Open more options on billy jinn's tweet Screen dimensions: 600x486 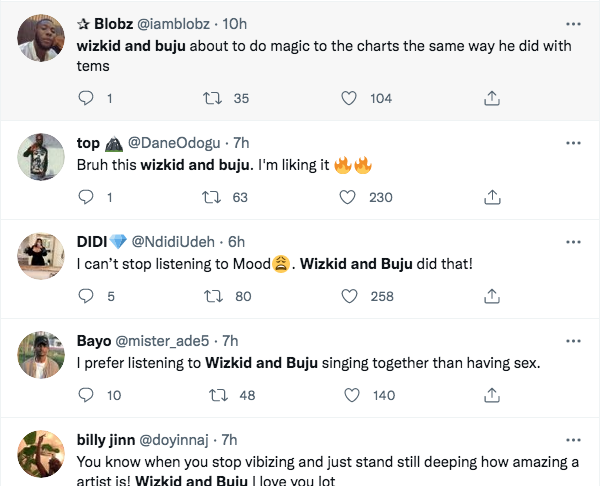pyautogui.click(x=573, y=440)
